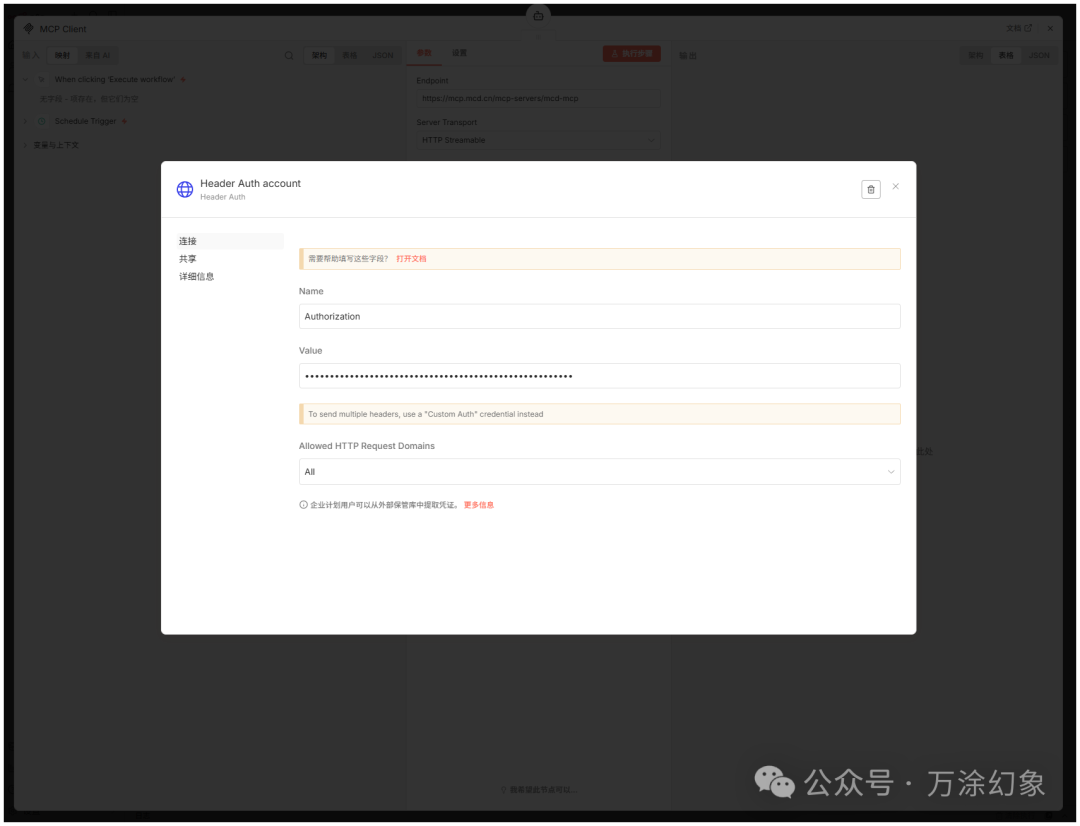The image size is (1080, 826).
Task: Switch output panel to JSON view
Action: (1039, 55)
